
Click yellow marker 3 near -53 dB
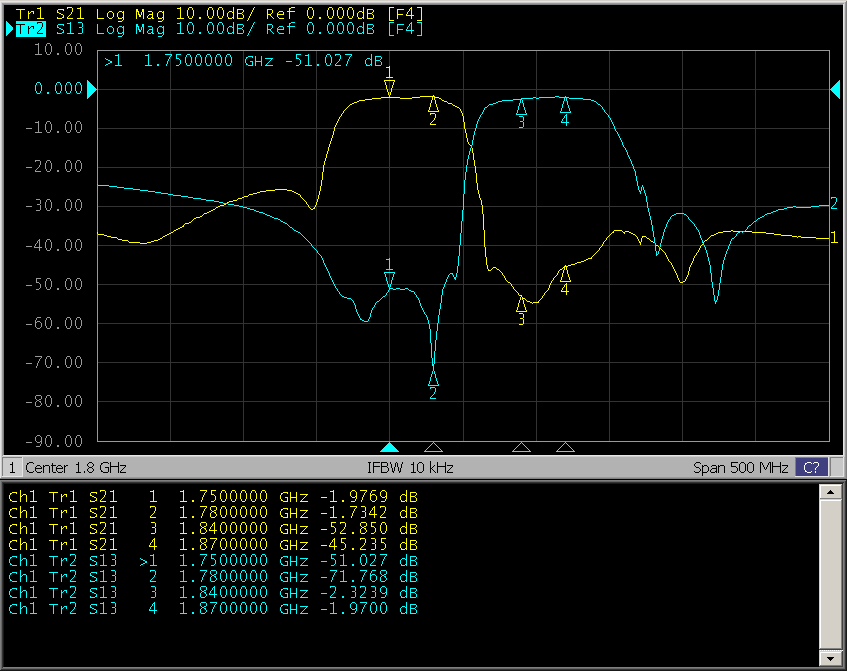tap(521, 304)
